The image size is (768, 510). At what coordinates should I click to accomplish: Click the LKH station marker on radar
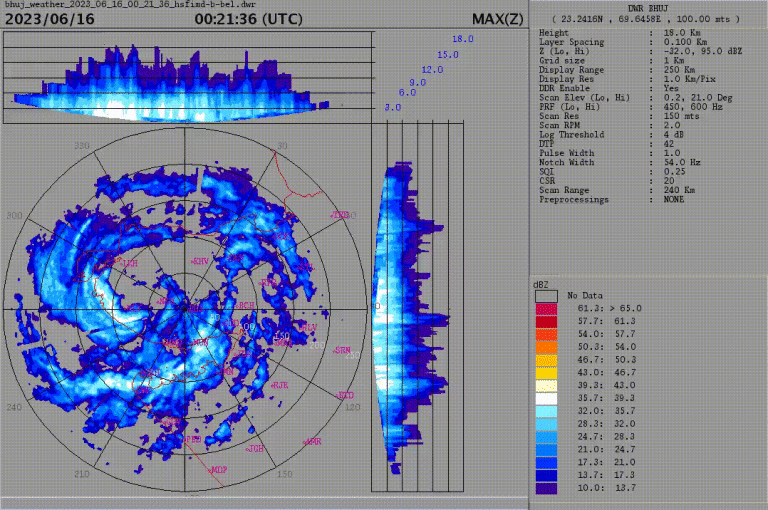[x=128, y=264]
